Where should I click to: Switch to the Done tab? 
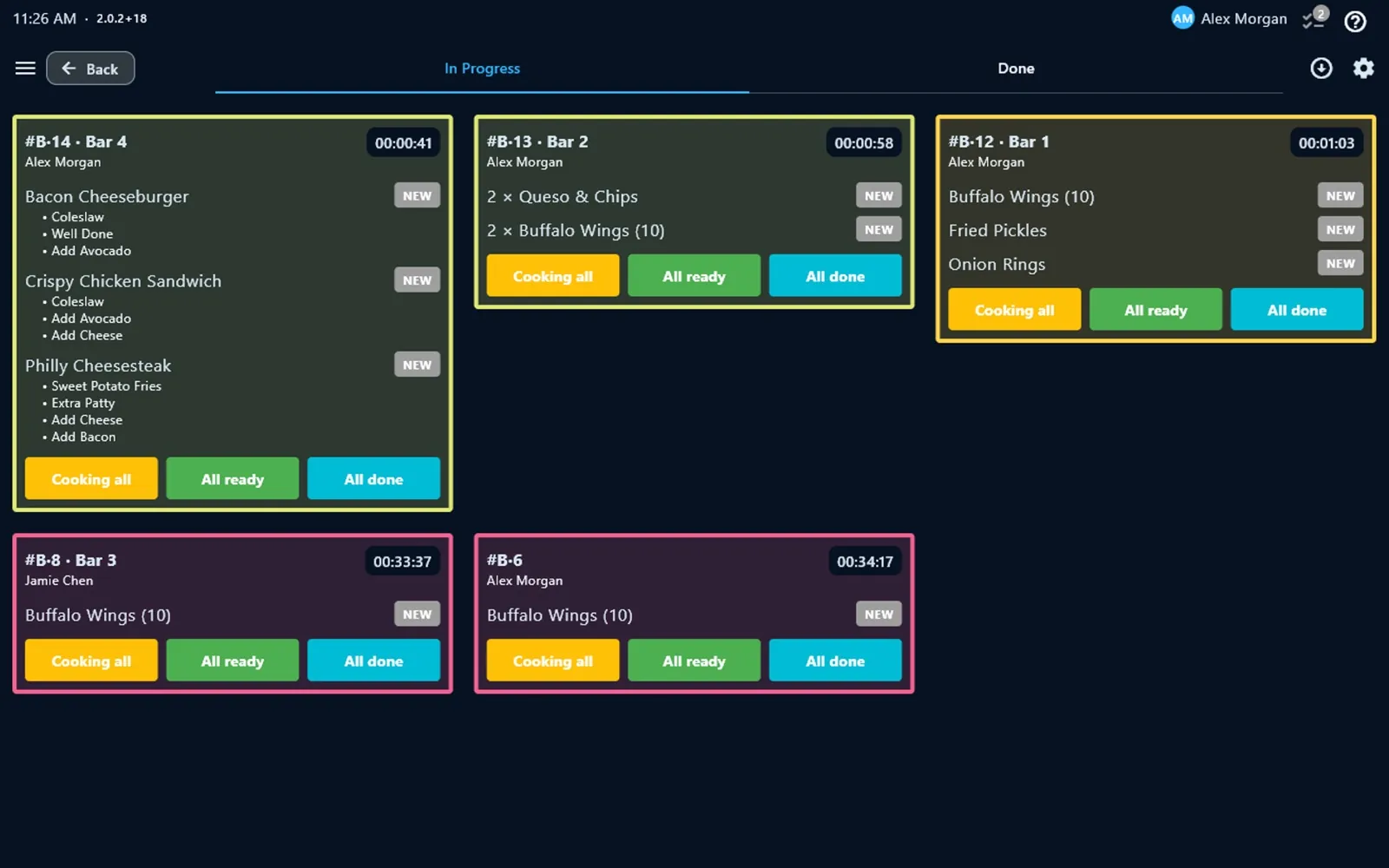tap(1016, 69)
